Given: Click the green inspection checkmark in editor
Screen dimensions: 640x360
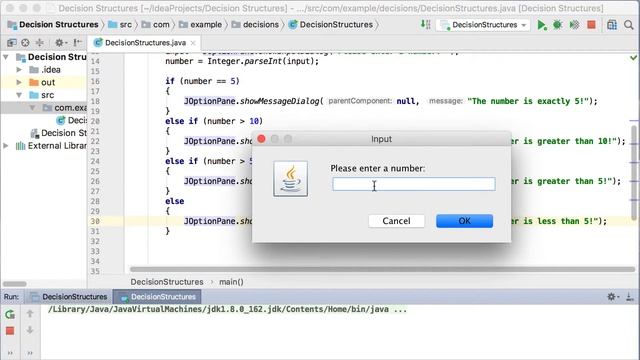Looking at the screenshot, I should 633,58.
